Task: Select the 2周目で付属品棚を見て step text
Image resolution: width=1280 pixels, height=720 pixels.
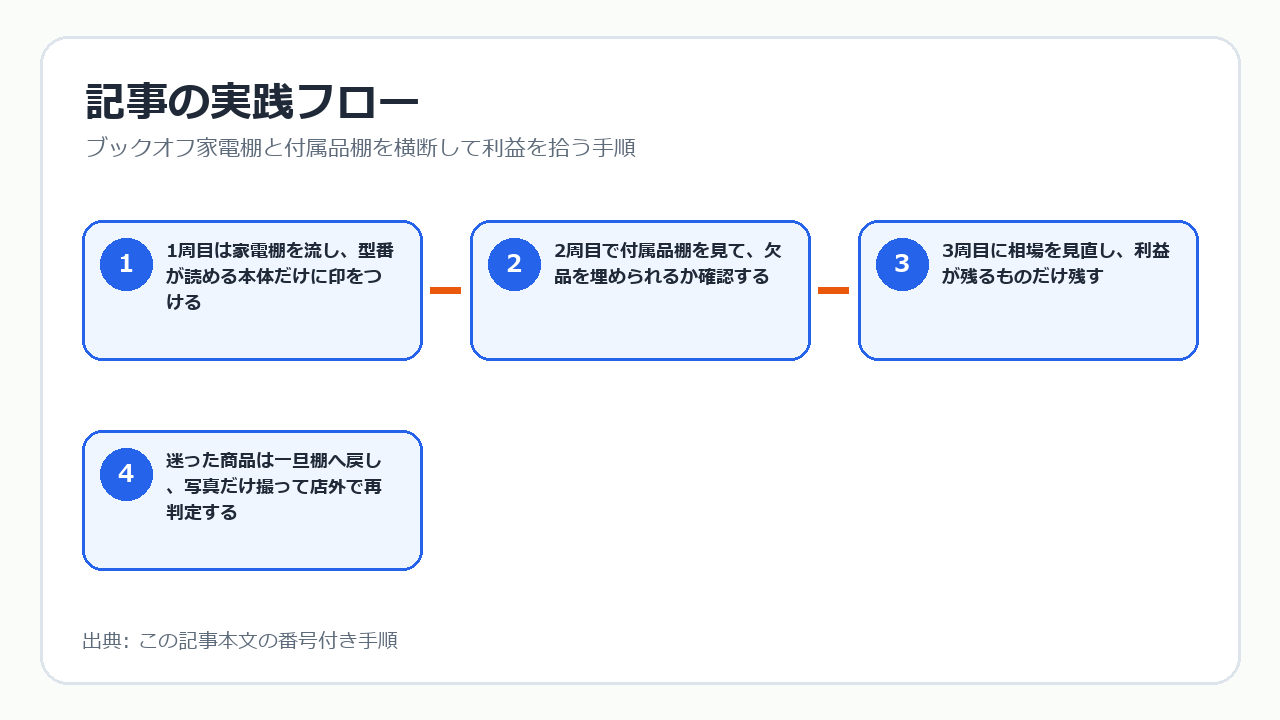Action: pyautogui.click(x=668, y=264)
